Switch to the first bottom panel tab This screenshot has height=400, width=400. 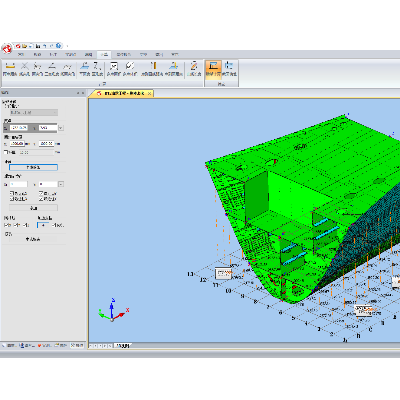tap(10, 345)
